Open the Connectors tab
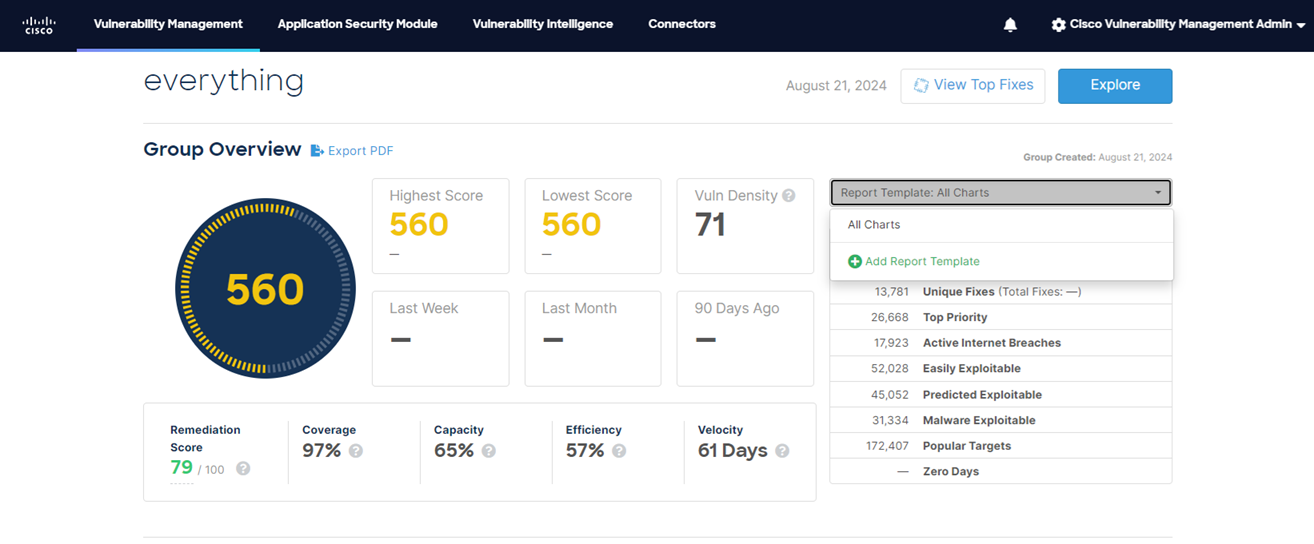This screenshot has width=1314, height=544. pyautogui.click(x=682, y=24)
